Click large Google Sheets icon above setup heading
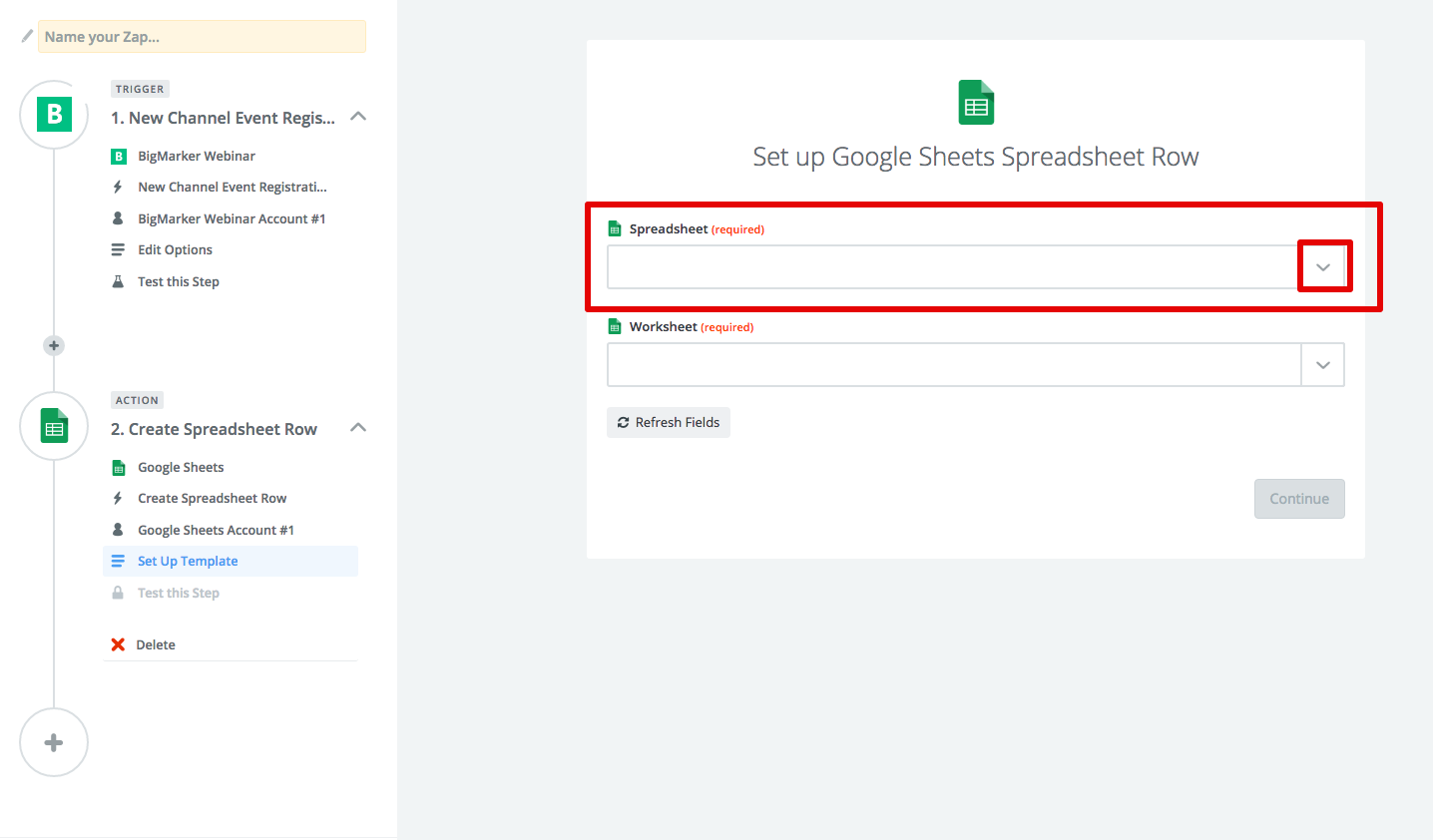1433x840 pixels. (x=976, y=103)
